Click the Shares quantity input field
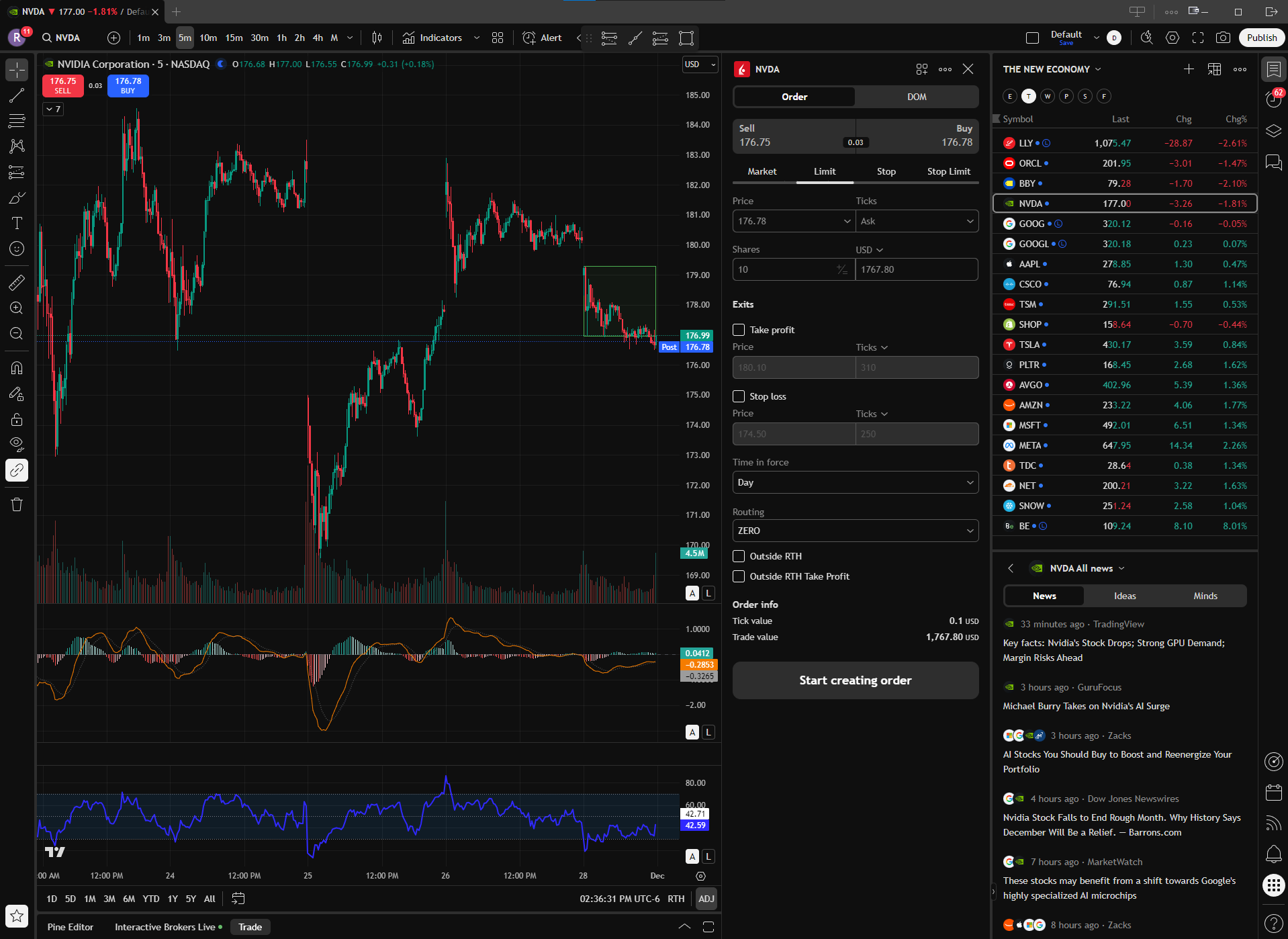The height and width of the screenshot is (939, 1288). point(784,269)
